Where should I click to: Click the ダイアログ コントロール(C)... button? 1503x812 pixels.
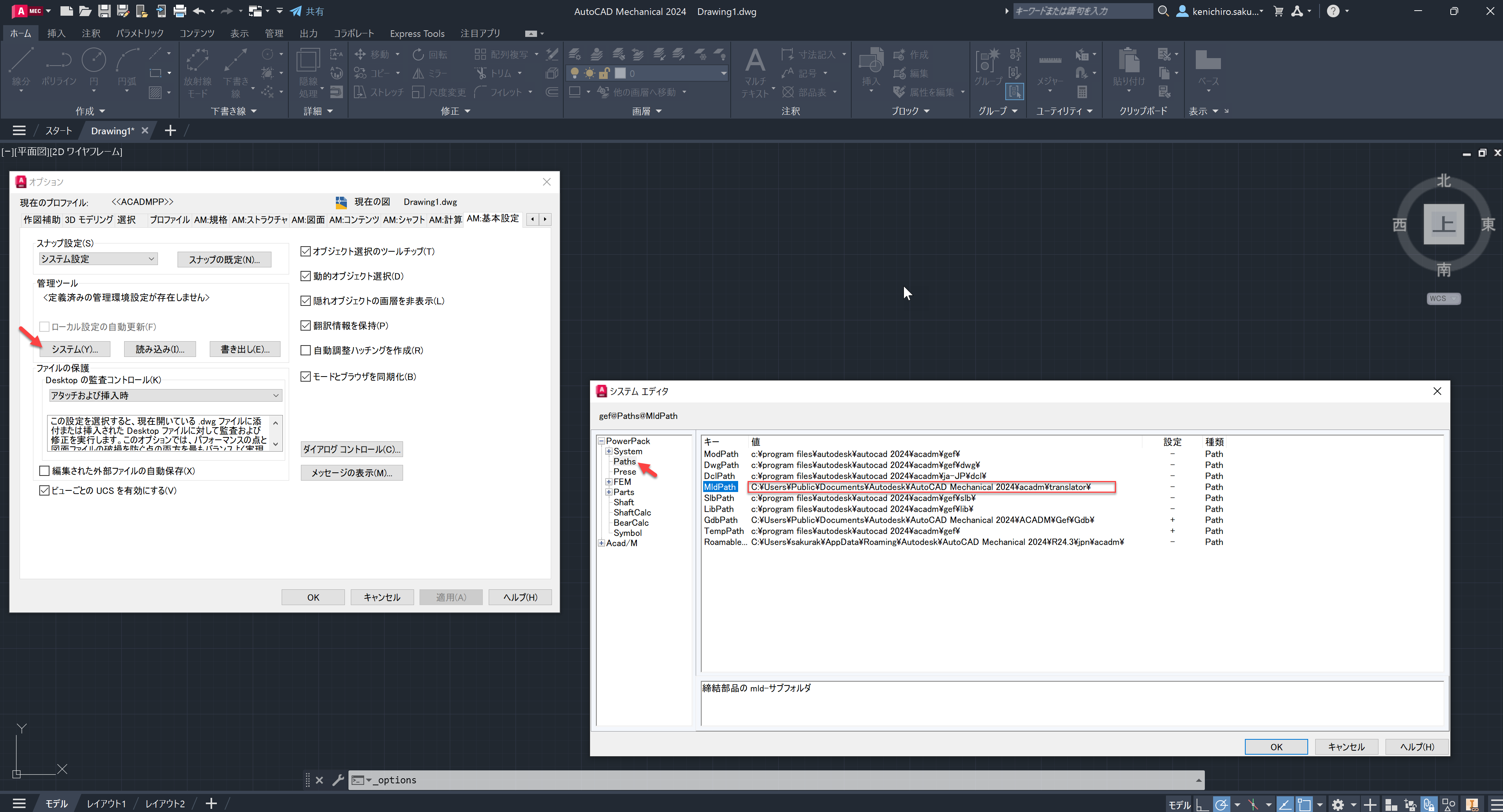[x=352, y=449]
